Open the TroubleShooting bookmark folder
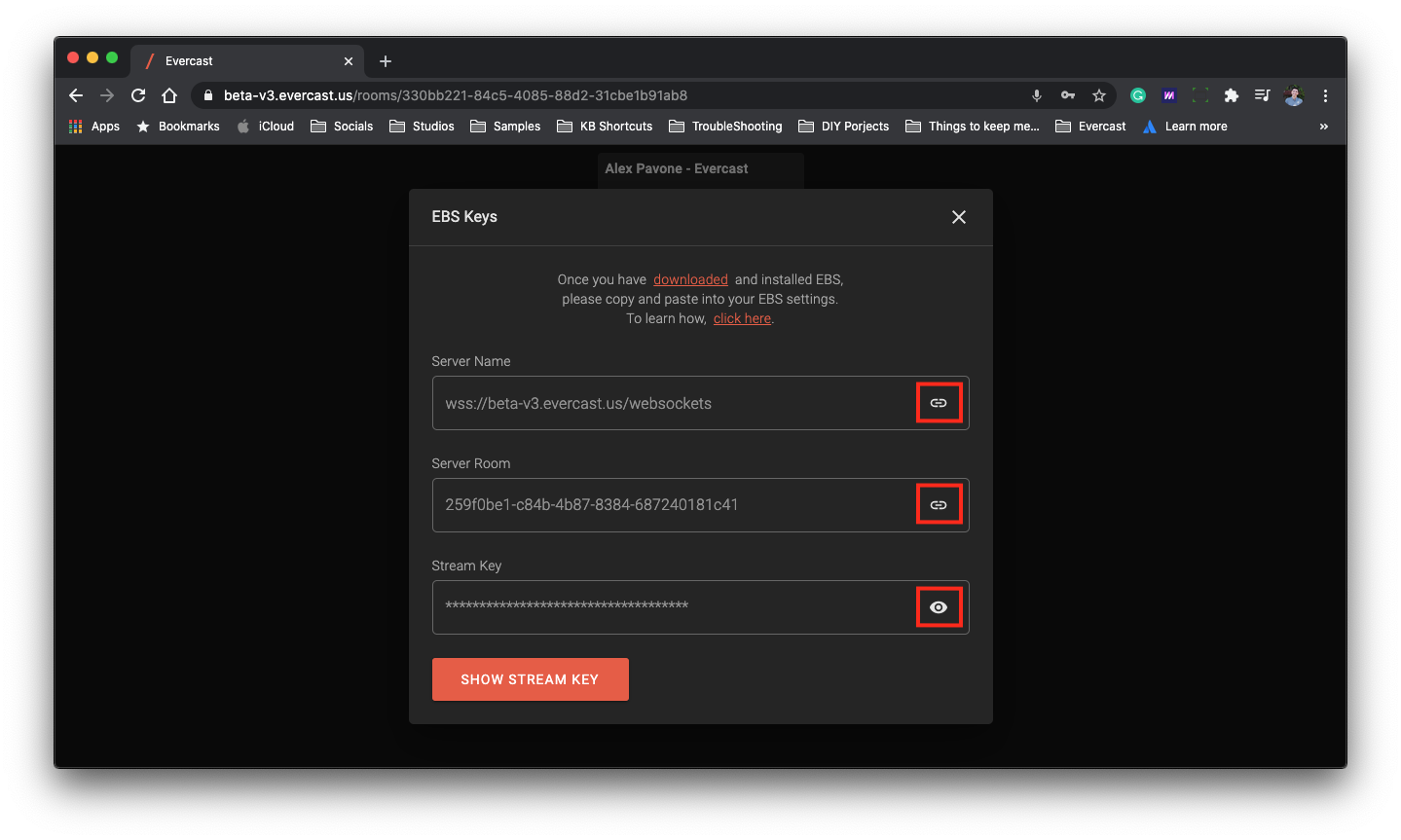 [725, 127]
